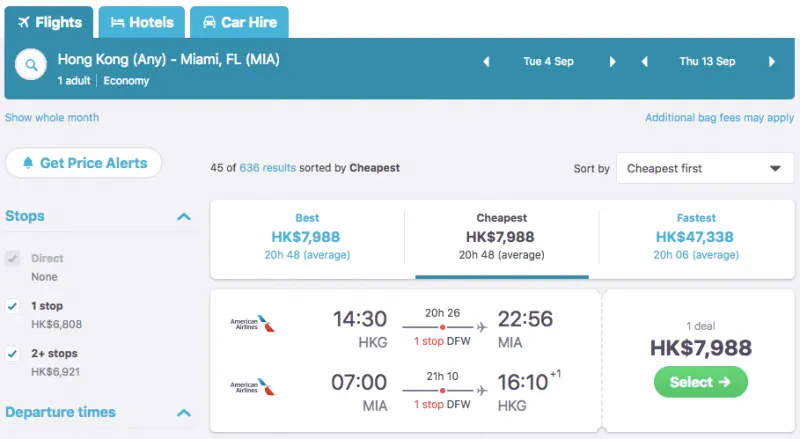The width and height of the screenshot is (800, 439).
Task: Open the Cheapest first sort dropdown
Action: (705, 168)
